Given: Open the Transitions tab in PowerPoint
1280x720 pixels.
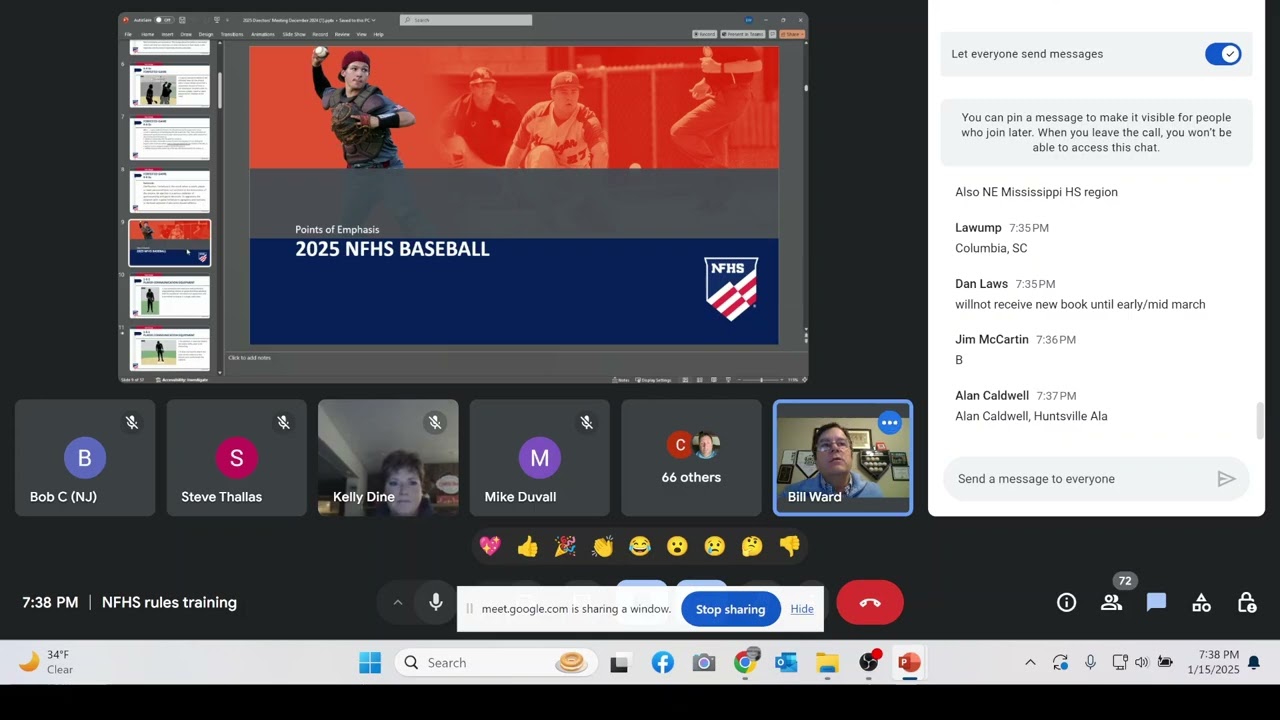Looking at the screenshot, I should click(232, 34).
